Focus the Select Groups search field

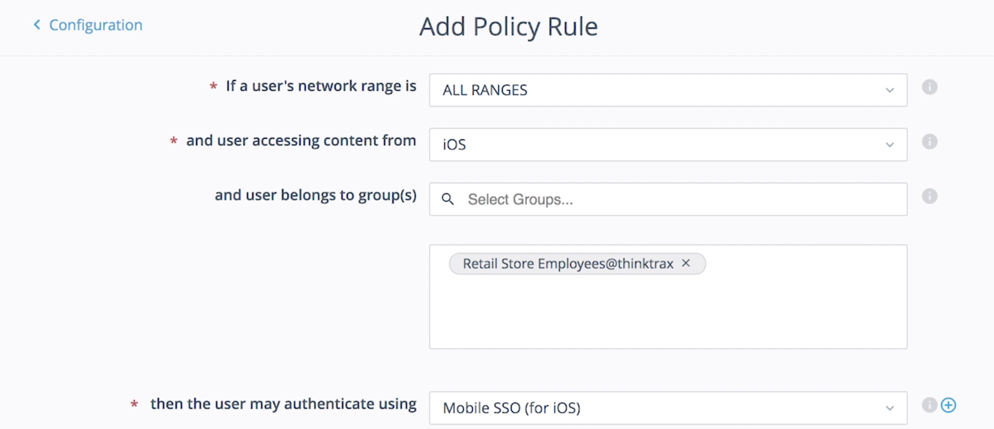[680, 199]
